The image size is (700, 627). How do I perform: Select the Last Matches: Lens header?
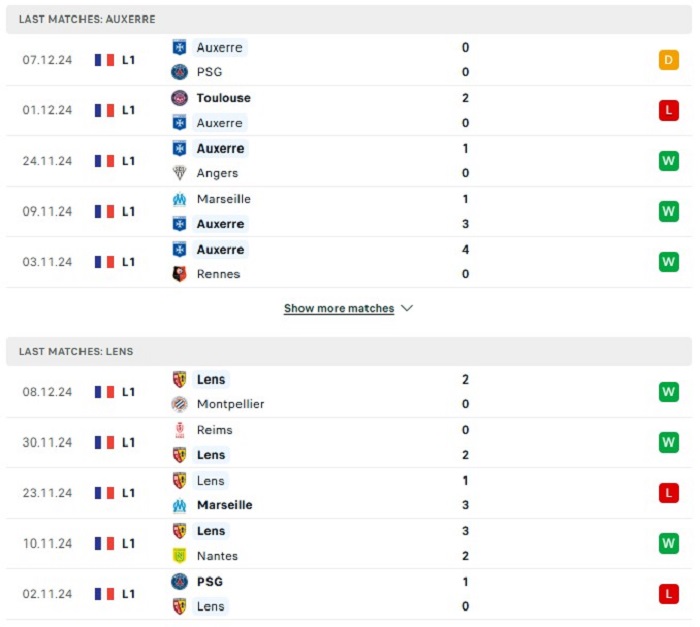click(349, 351)
